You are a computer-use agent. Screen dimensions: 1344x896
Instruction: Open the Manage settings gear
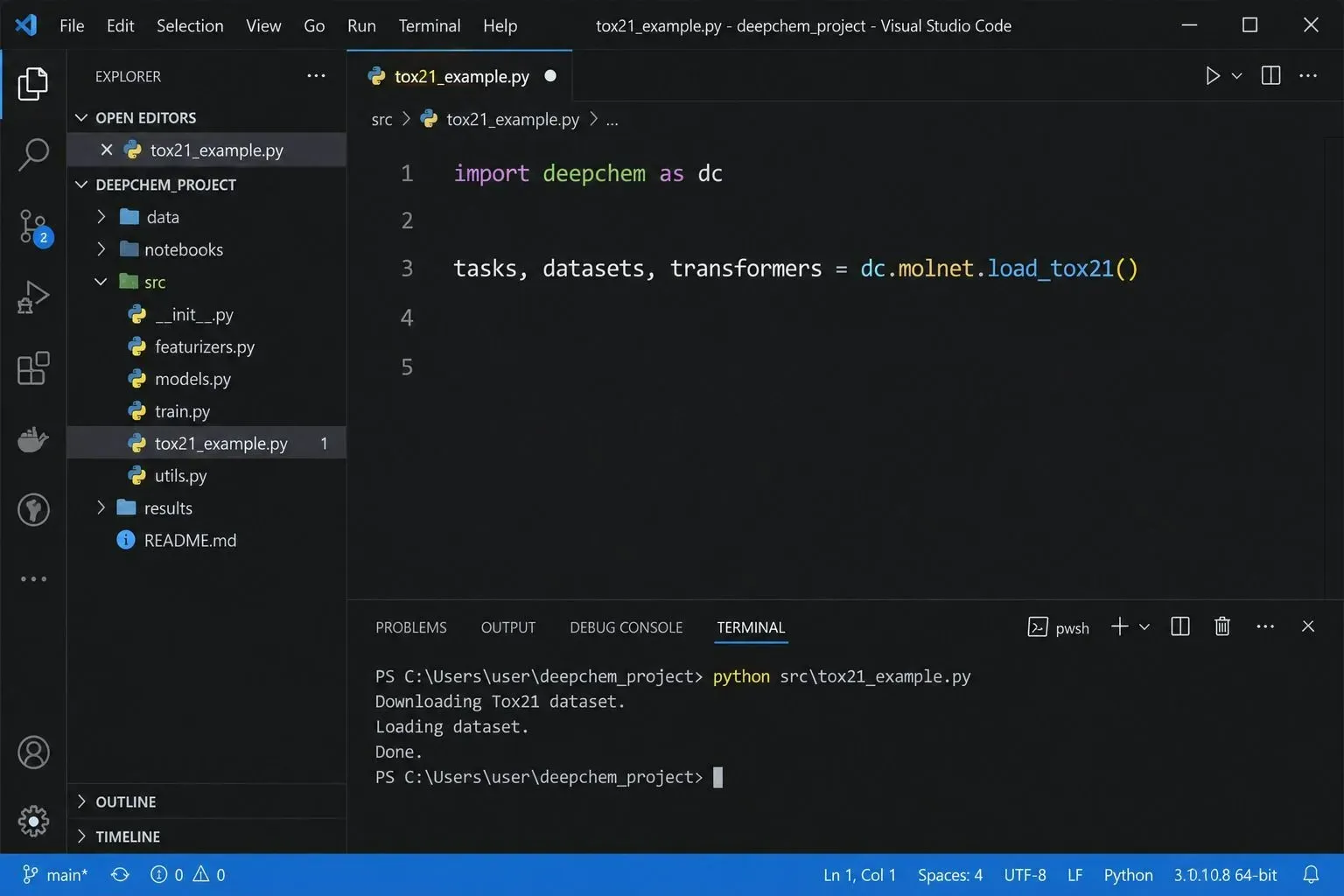33,821
